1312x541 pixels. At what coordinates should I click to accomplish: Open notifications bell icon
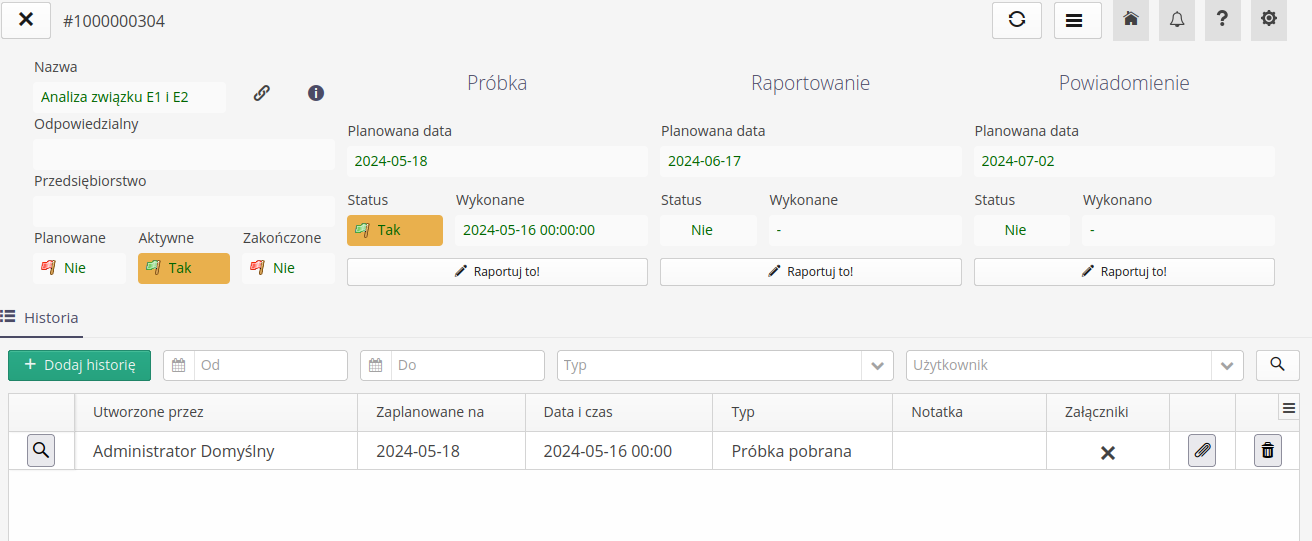[x=1177, y=20]
